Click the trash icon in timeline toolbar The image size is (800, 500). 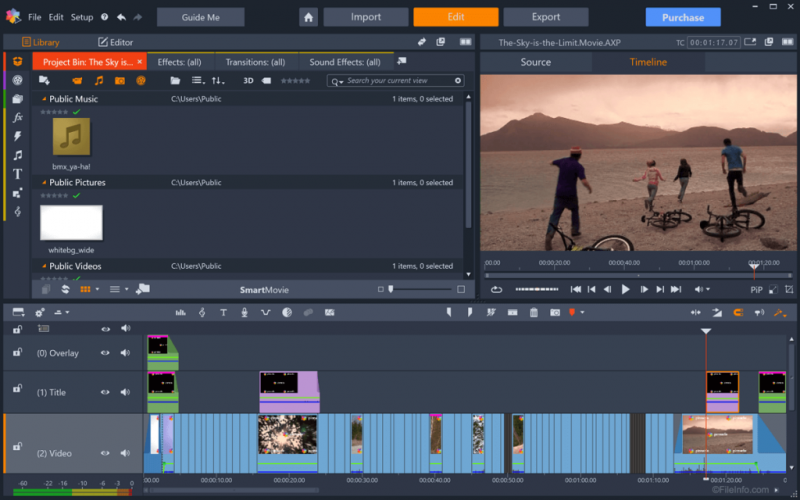(x=533, y=313)
